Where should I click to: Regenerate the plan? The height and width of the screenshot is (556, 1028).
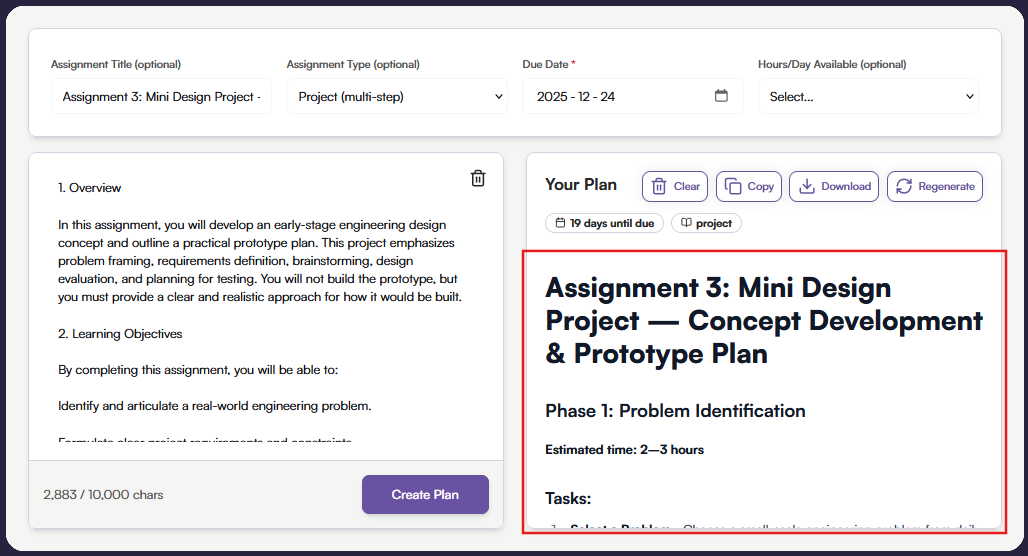tap(935, 186)
